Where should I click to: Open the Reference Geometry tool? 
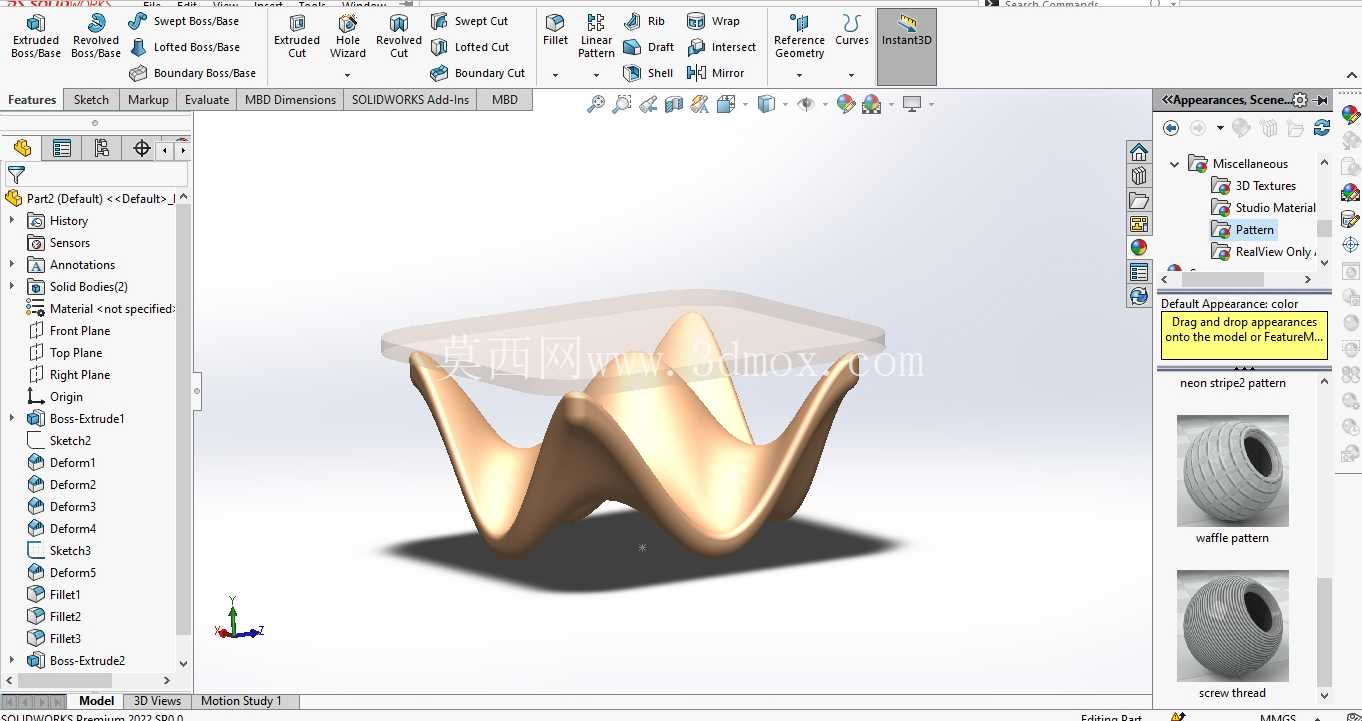(x=799, y=36)
